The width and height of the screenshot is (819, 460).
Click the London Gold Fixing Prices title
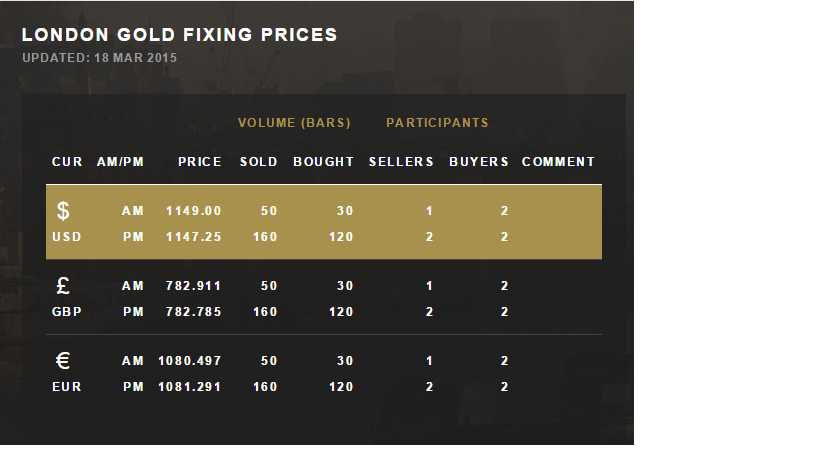[180, 34]
